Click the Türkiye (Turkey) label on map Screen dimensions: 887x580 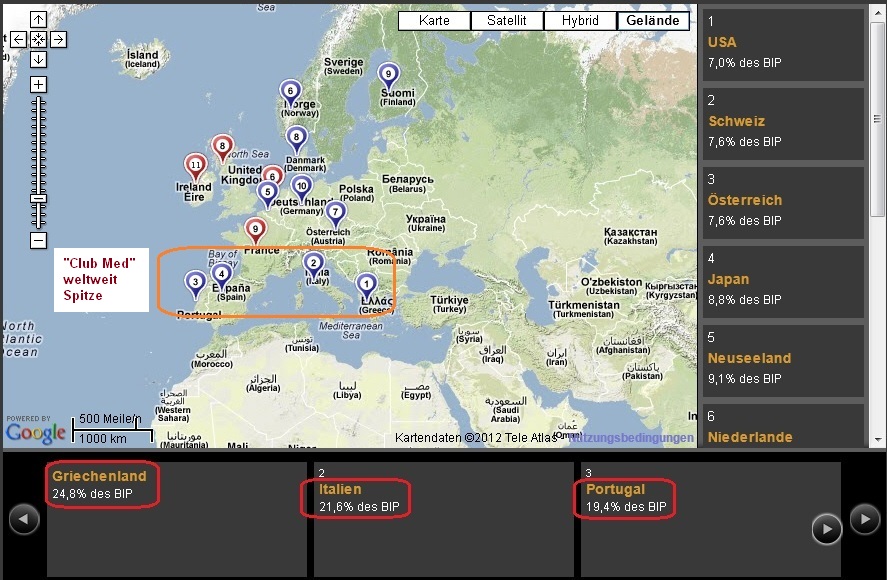[x=449, y=304]
